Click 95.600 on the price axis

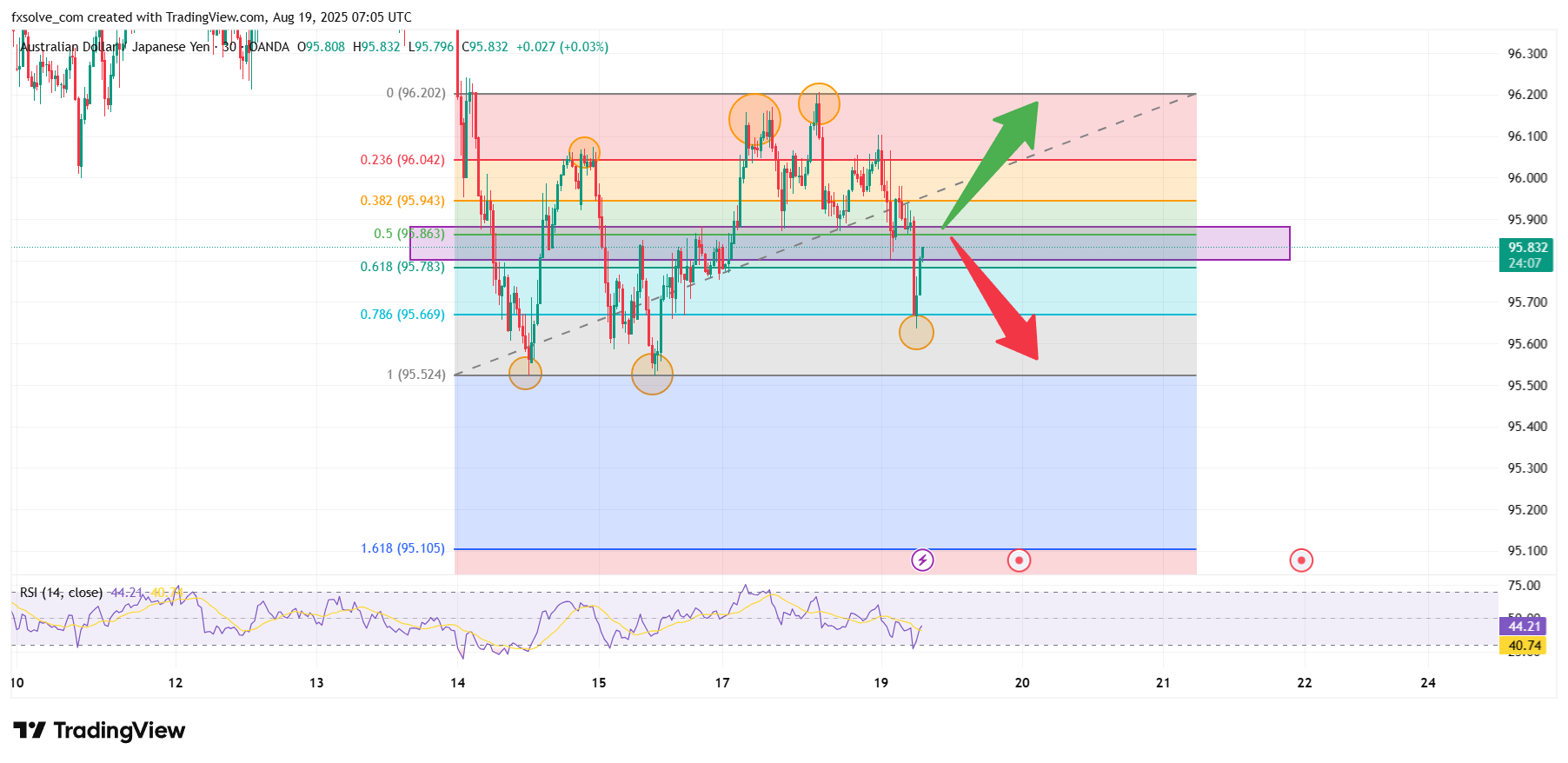coord(1527,344)
